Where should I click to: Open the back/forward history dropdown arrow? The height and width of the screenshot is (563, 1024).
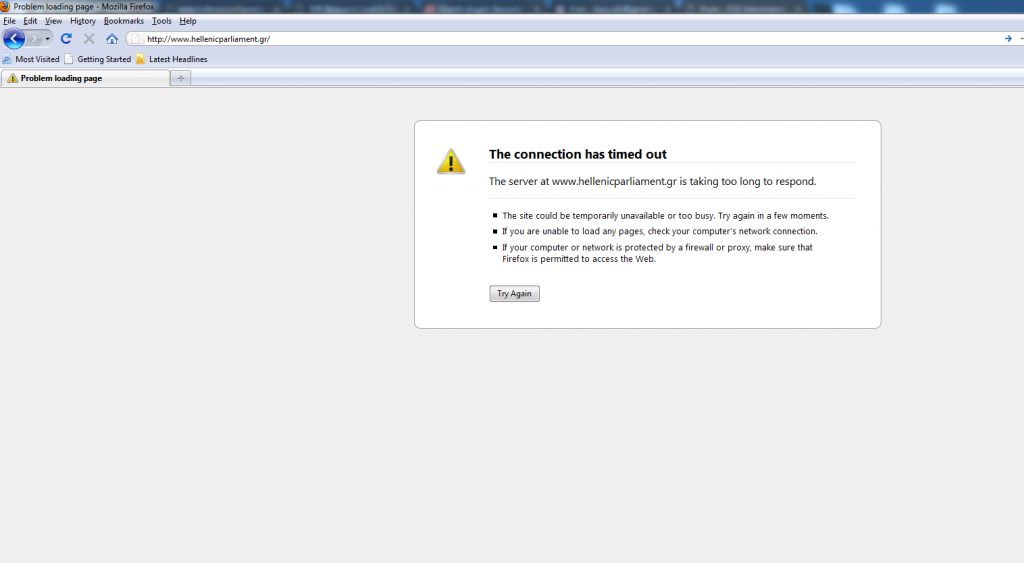[48, 39]
